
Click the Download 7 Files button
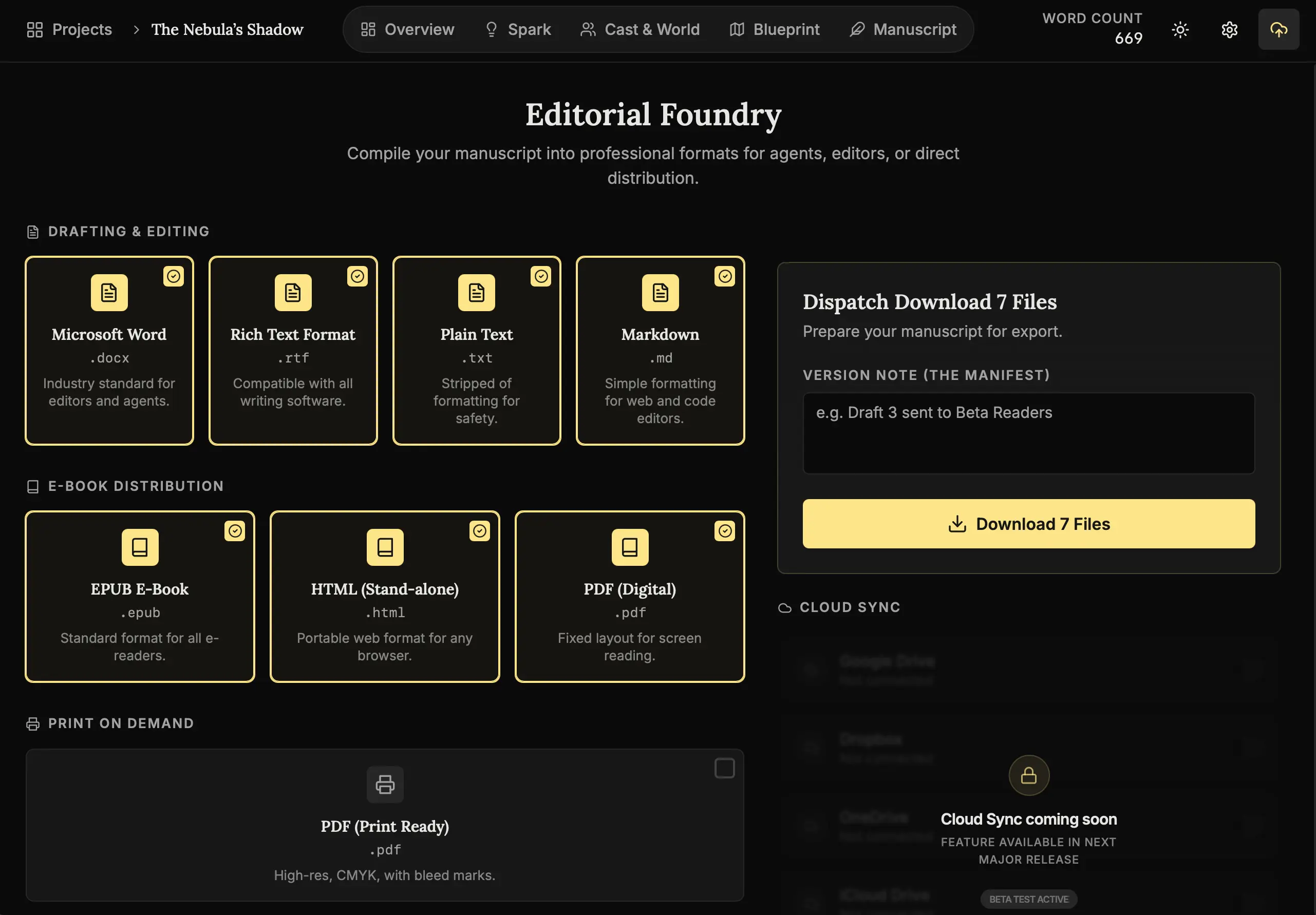pyautogui.click(x=1028, y=524)
